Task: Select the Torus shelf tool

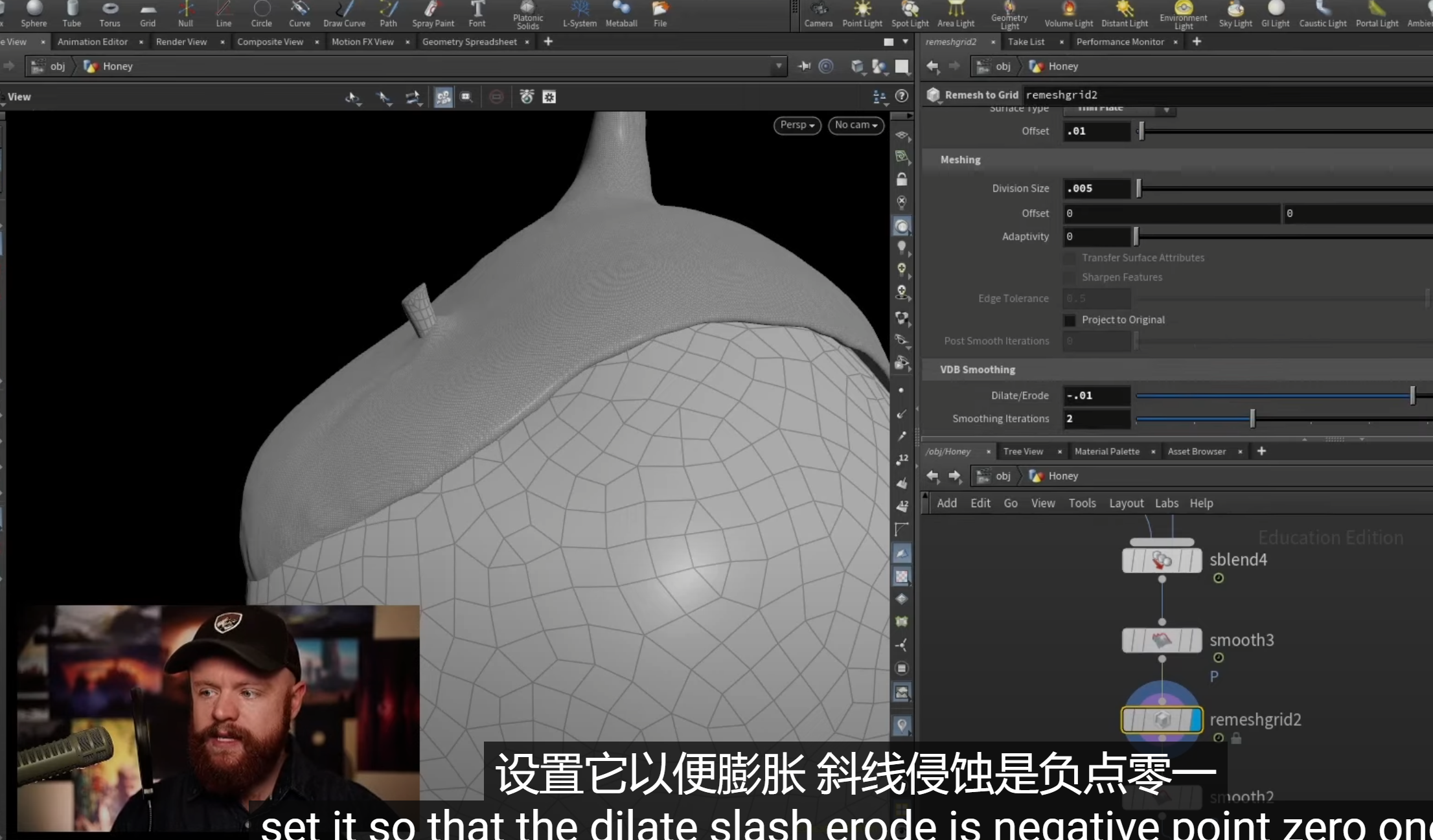Action: (x=110, y=14)
